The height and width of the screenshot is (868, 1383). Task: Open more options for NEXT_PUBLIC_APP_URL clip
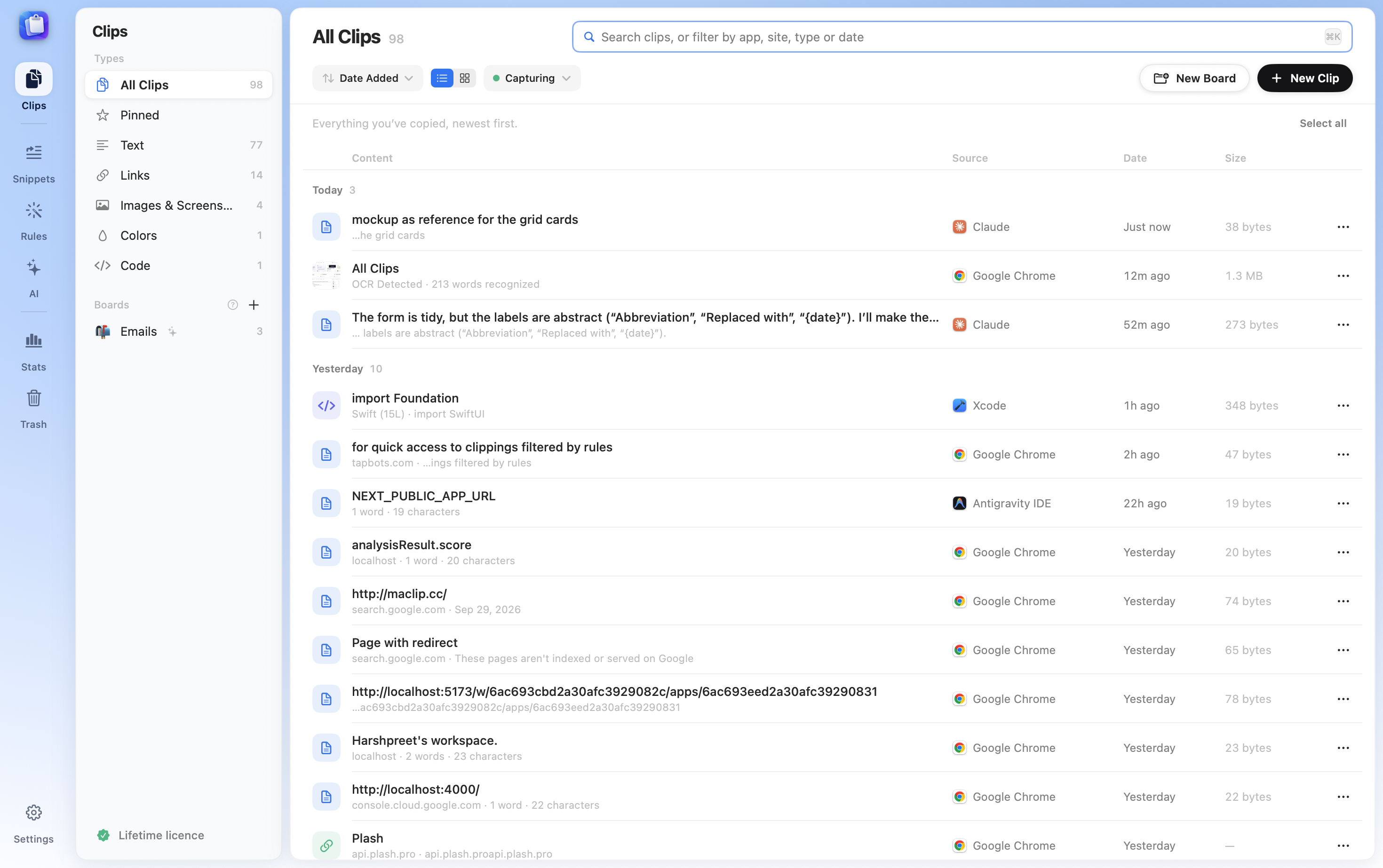tap(1343, 503)
